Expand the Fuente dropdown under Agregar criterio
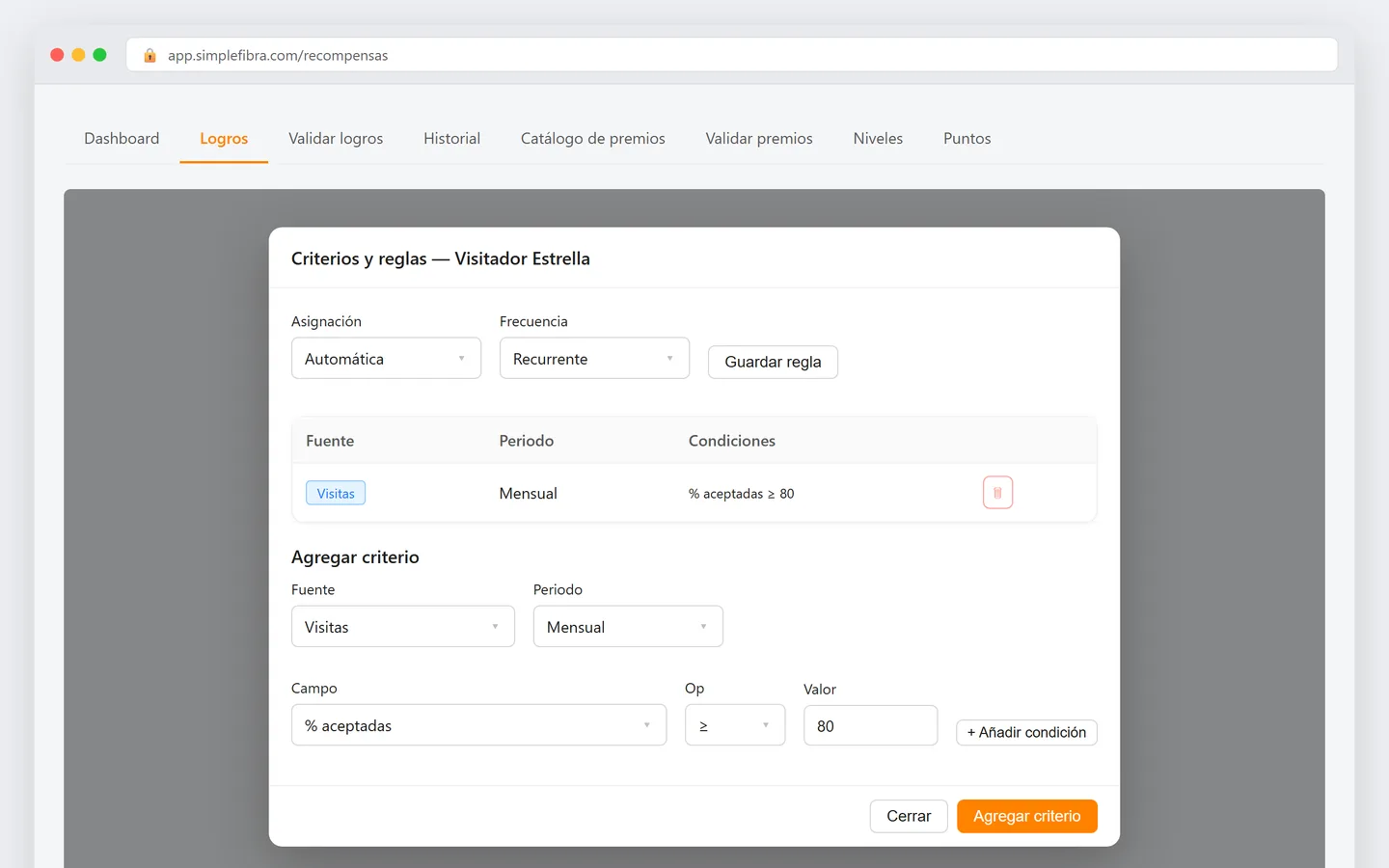Image resolution: width=1389 pixels, height=868 pixels. tap(403, 626)
